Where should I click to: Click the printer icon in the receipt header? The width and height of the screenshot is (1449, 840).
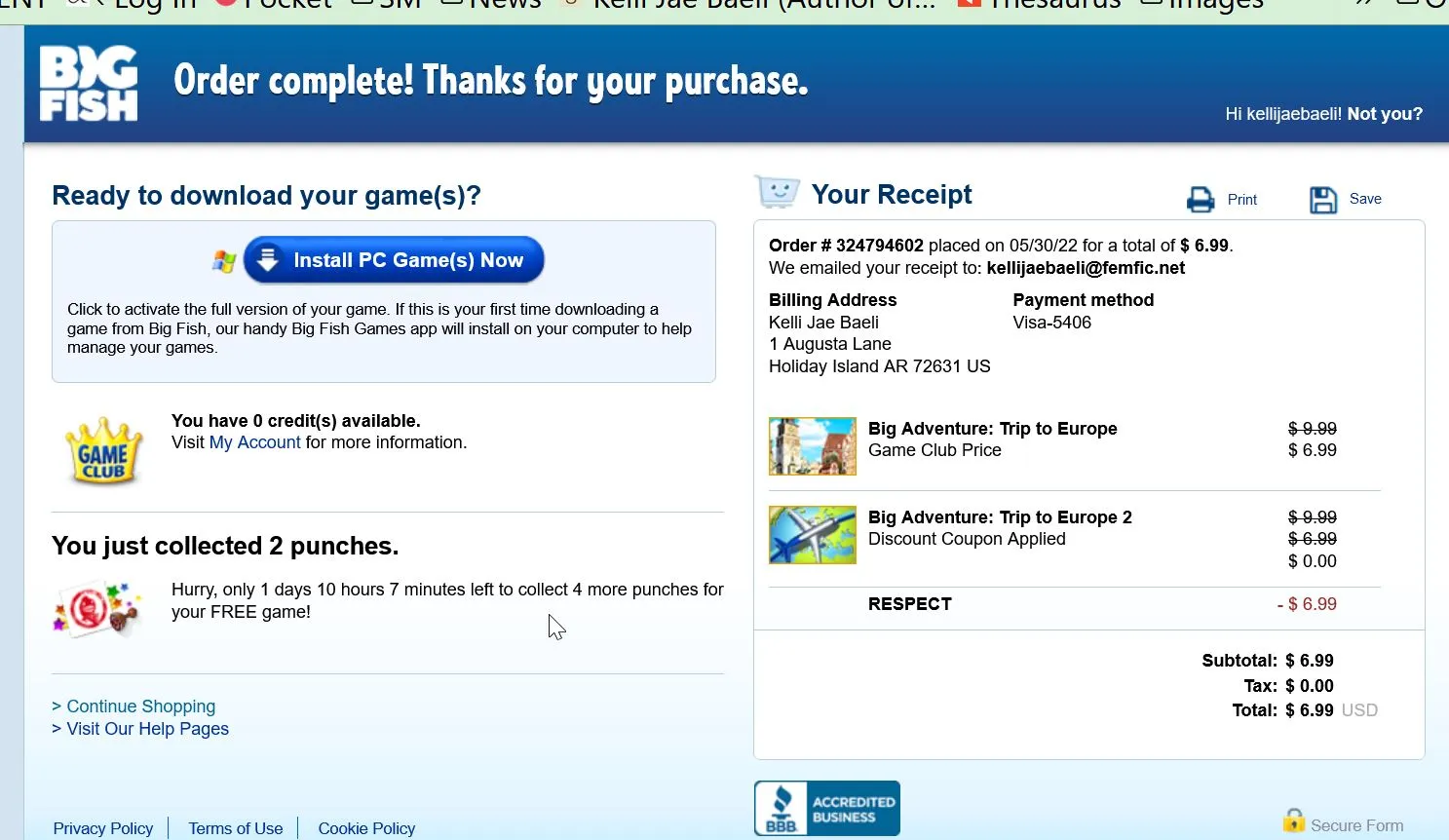(1201, 200)
